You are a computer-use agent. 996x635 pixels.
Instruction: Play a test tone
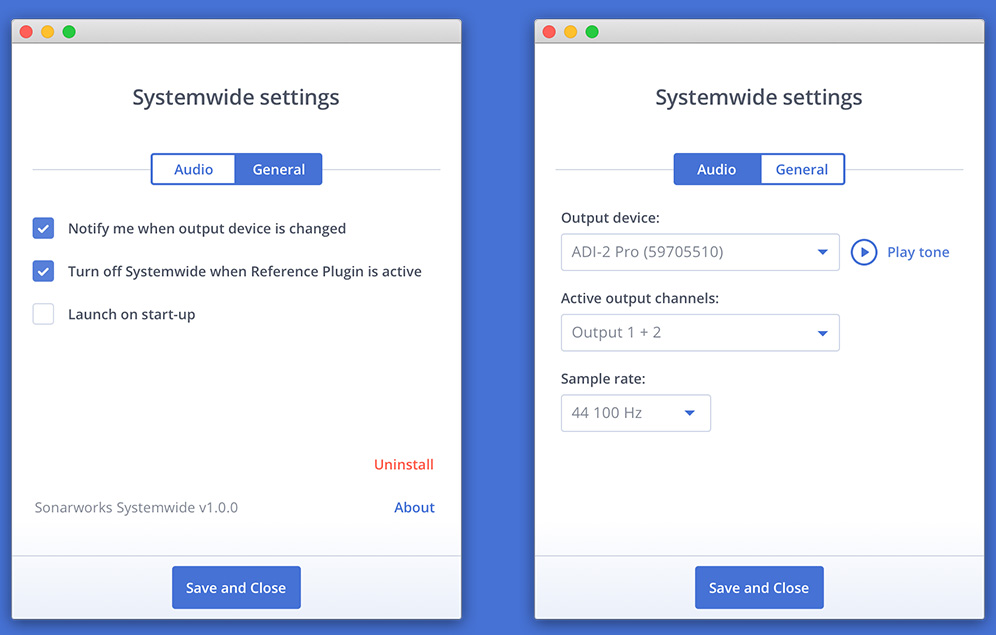pyautogui.click(x=917, y=252)
